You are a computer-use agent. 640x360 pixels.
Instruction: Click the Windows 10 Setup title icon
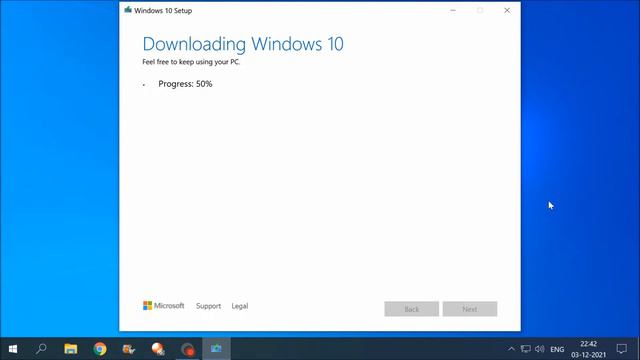coord(128,10)
